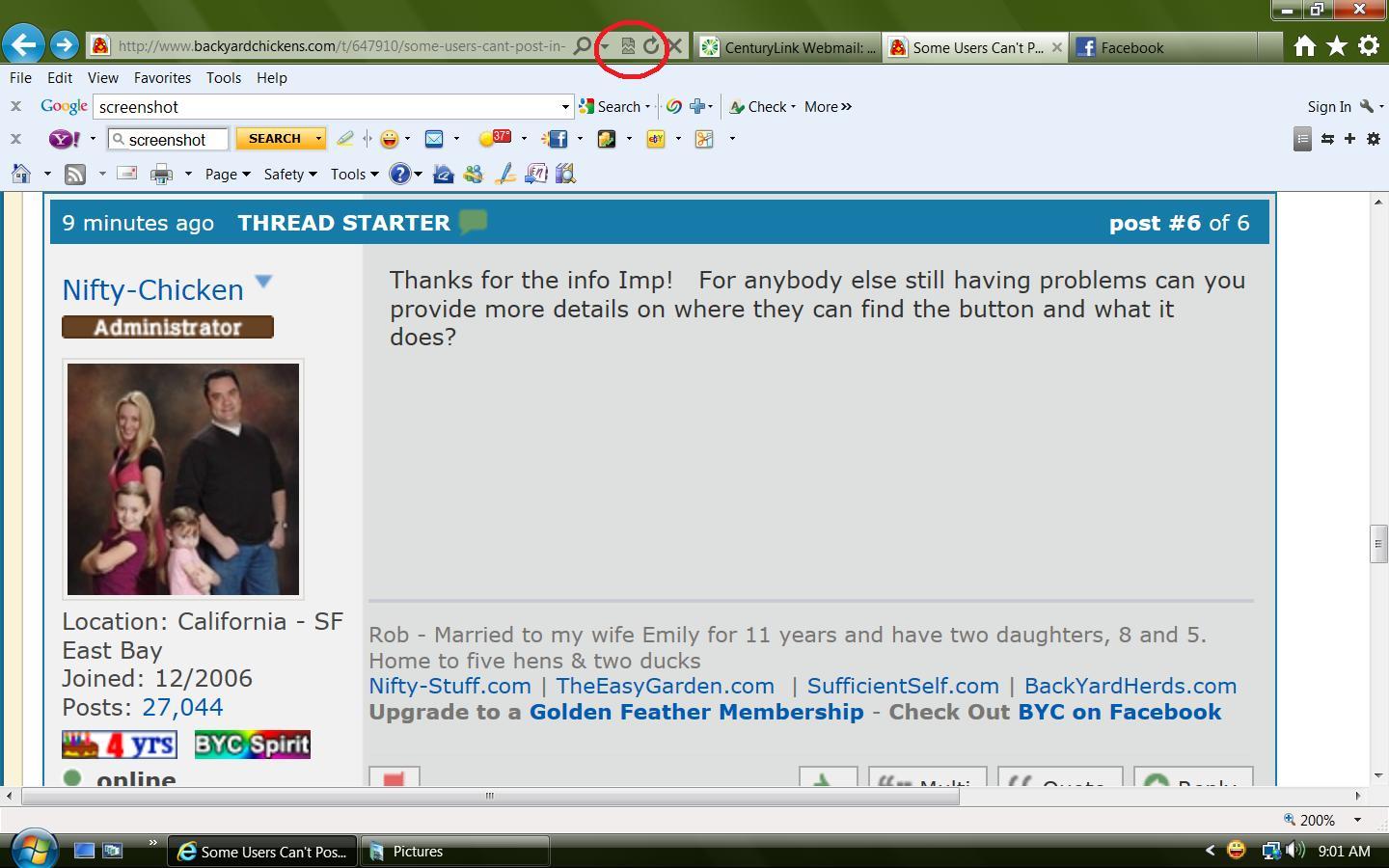Image resolution: width=1389 pixels, height=868 pixels.
Task: Expand the Page dropdown menu
Action: coord(227,174)
